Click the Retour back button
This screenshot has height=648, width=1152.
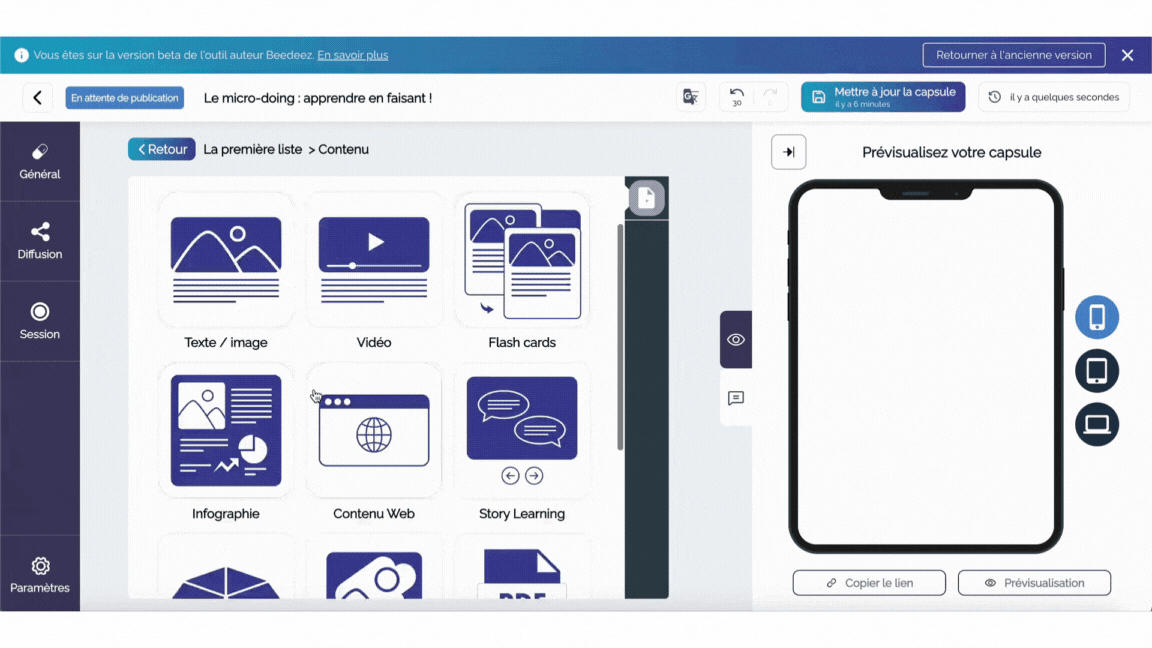[x=162, y=149]
